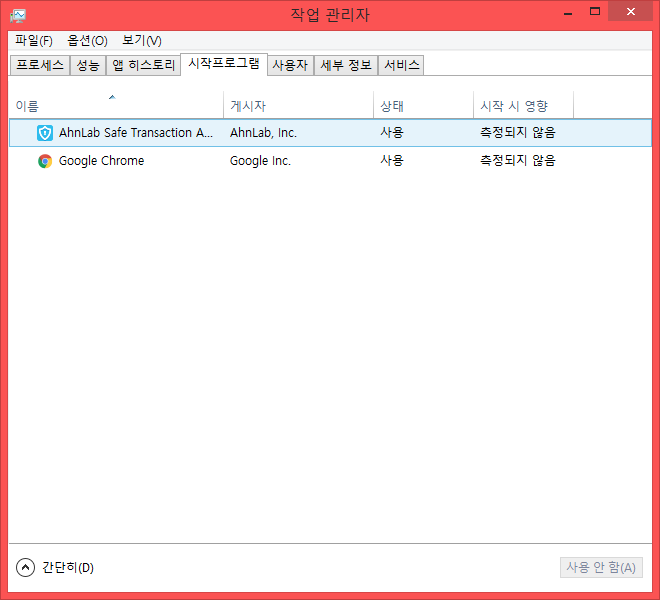Open the 보기(V) menu
The image size is (660, 600).
pos(141,40)
